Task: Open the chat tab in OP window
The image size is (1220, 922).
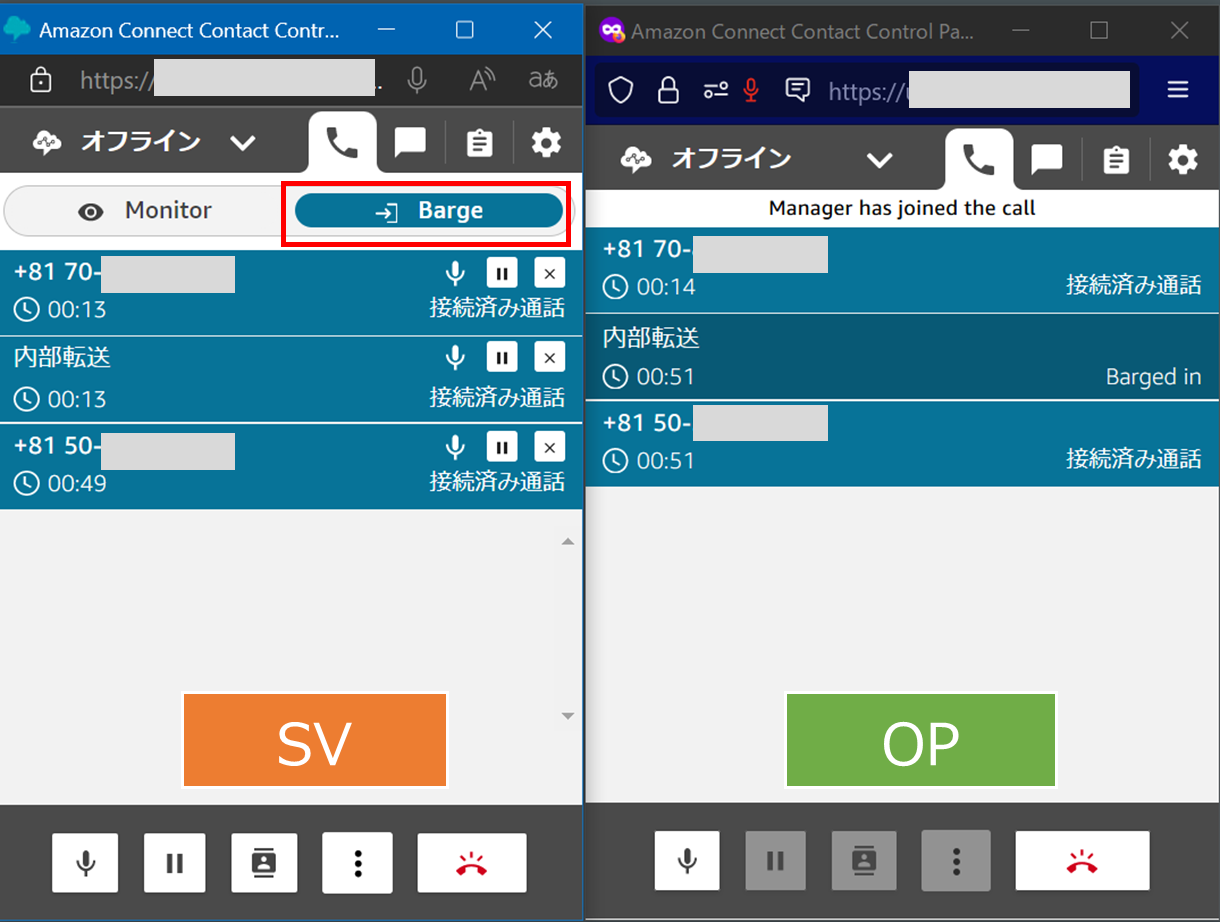Action: (x=1046, y=159)
